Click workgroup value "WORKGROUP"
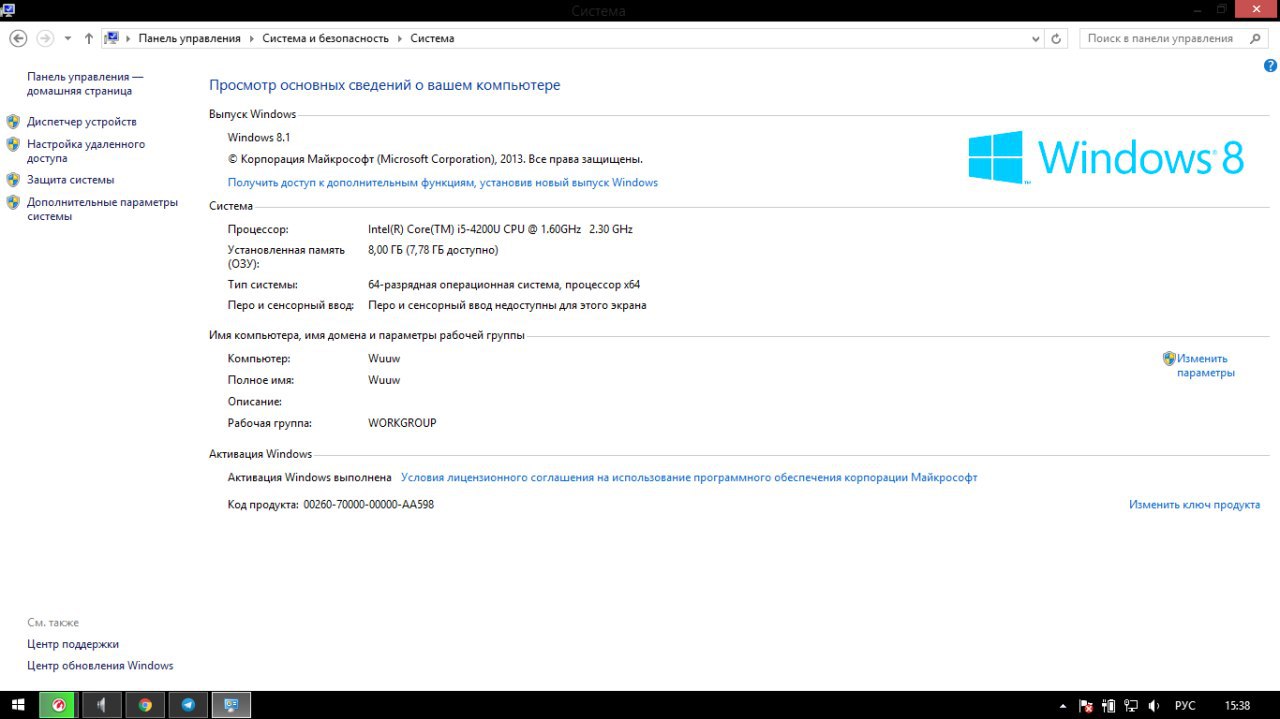This screenshot has width=1280, height=719. point(402,423)
